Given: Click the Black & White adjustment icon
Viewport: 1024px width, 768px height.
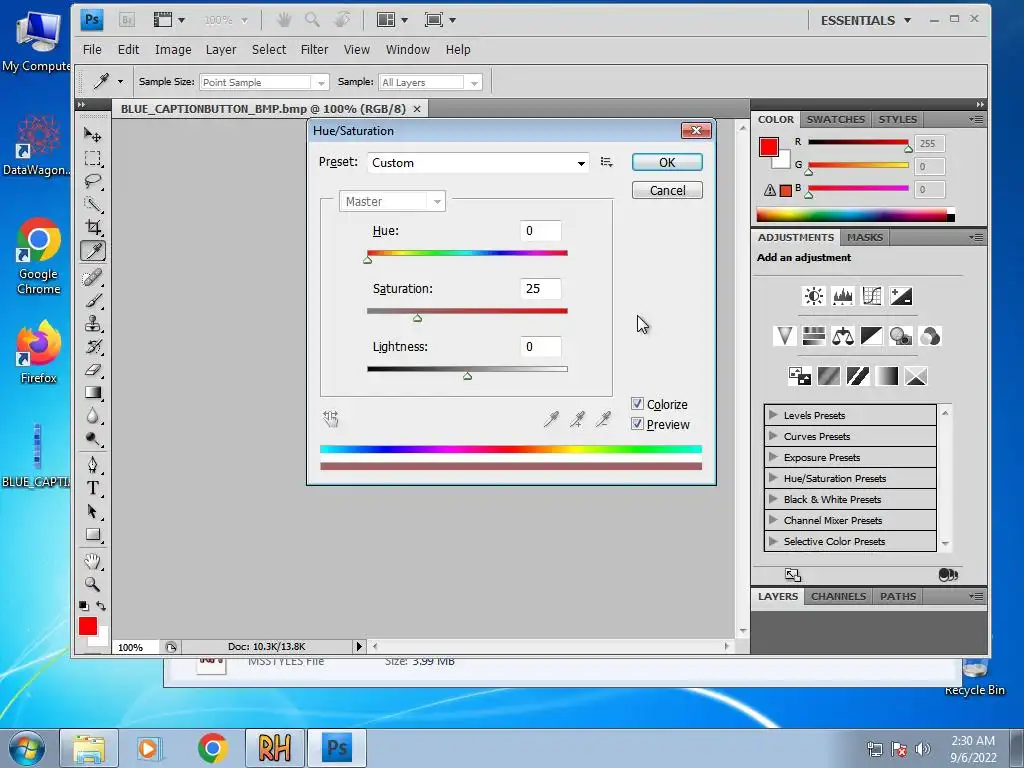Looking at the screenshot, I should [x=872, y=336].
